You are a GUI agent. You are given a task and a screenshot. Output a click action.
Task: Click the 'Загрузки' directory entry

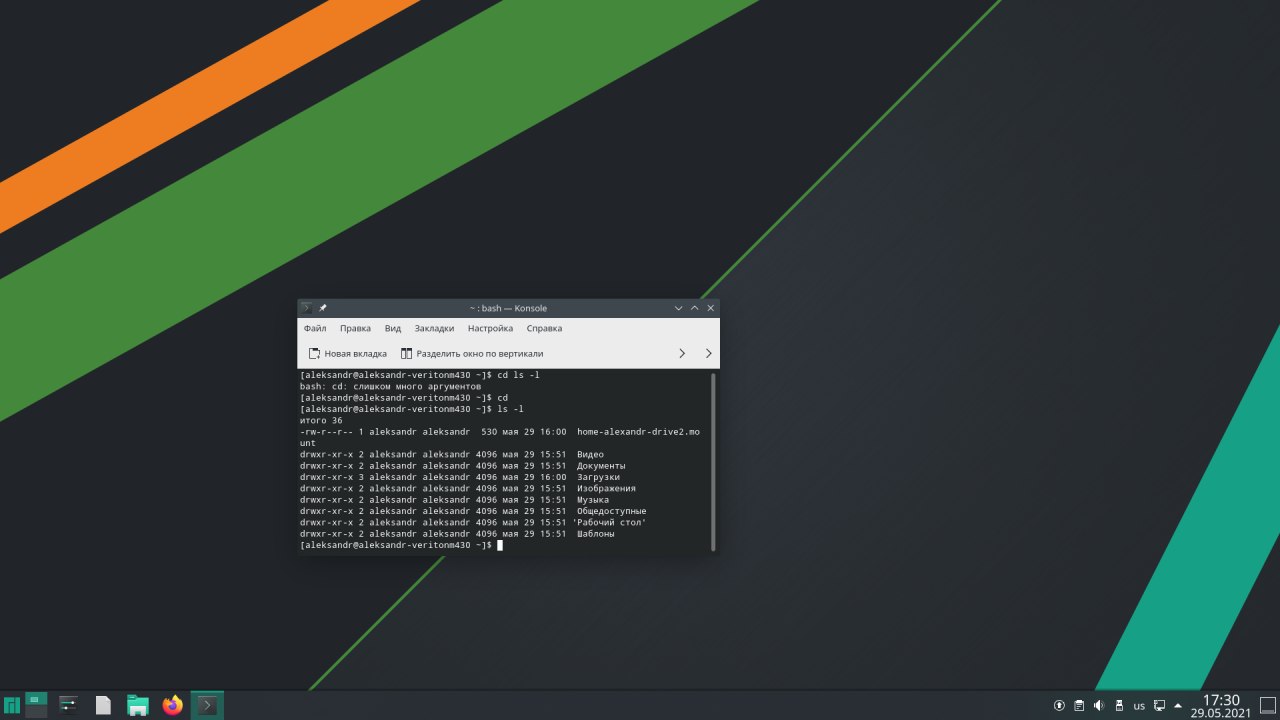tap(598, 477)
